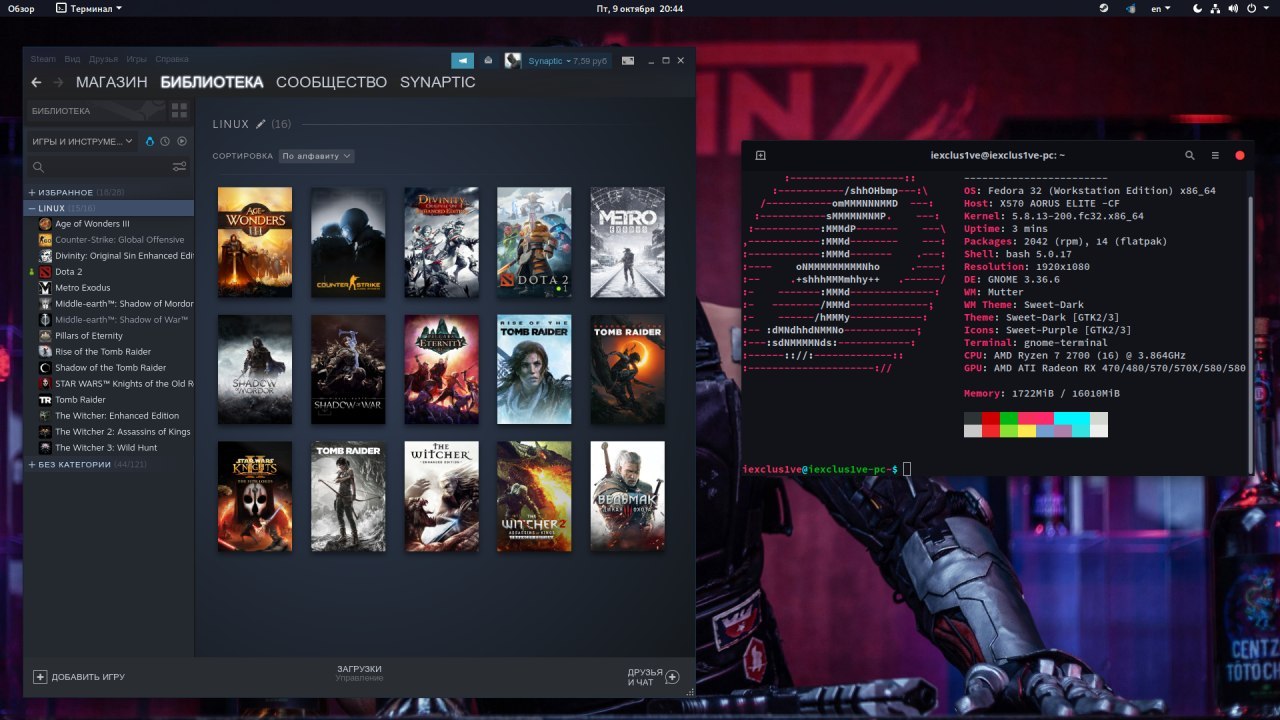Toggle the recent activity clock filter
1280x720 pixels.
[165, 141]
